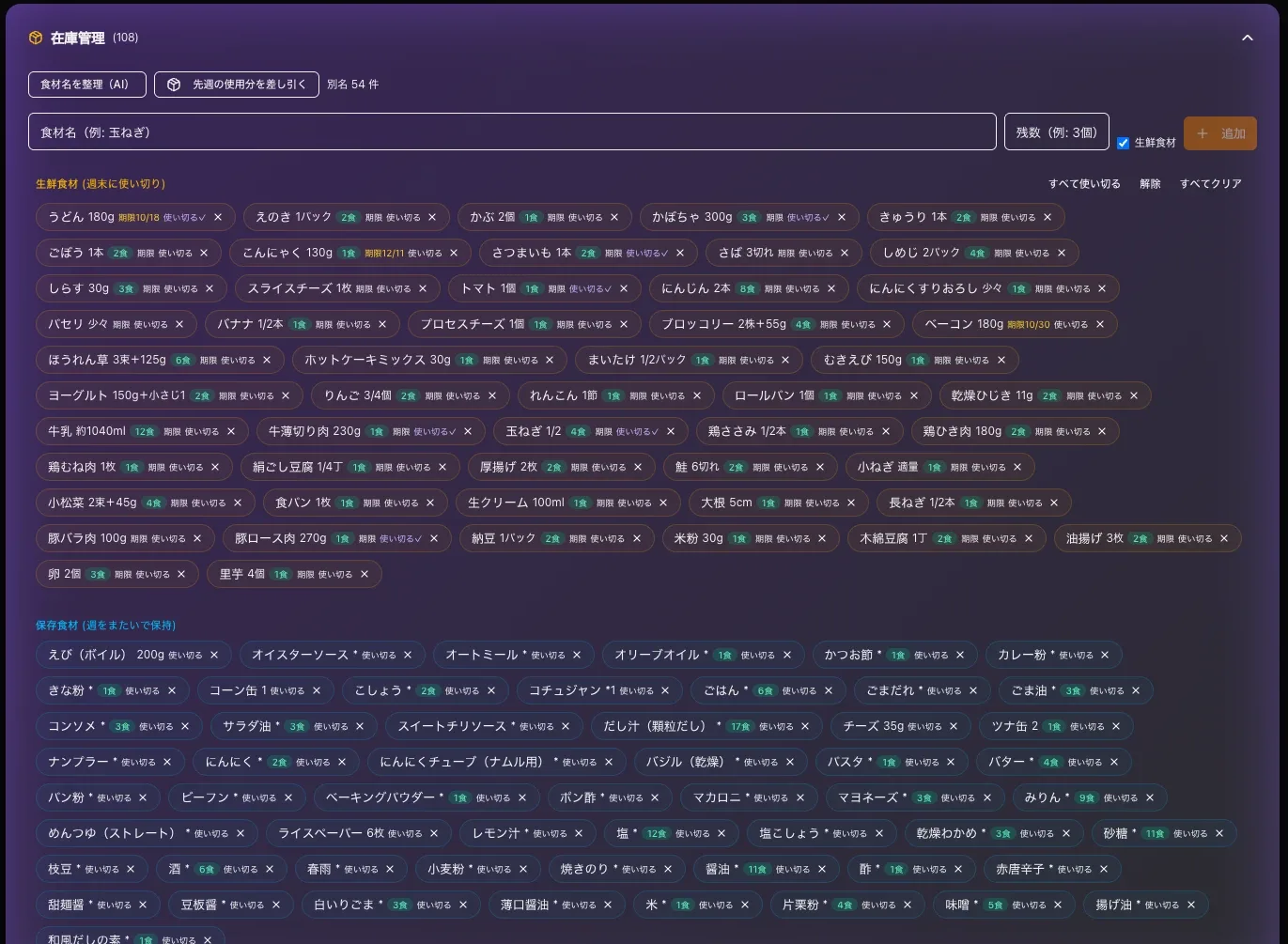Click すべてクリア link
The height and width of the screenshot is (944, 1288).
coord(1211,184)
